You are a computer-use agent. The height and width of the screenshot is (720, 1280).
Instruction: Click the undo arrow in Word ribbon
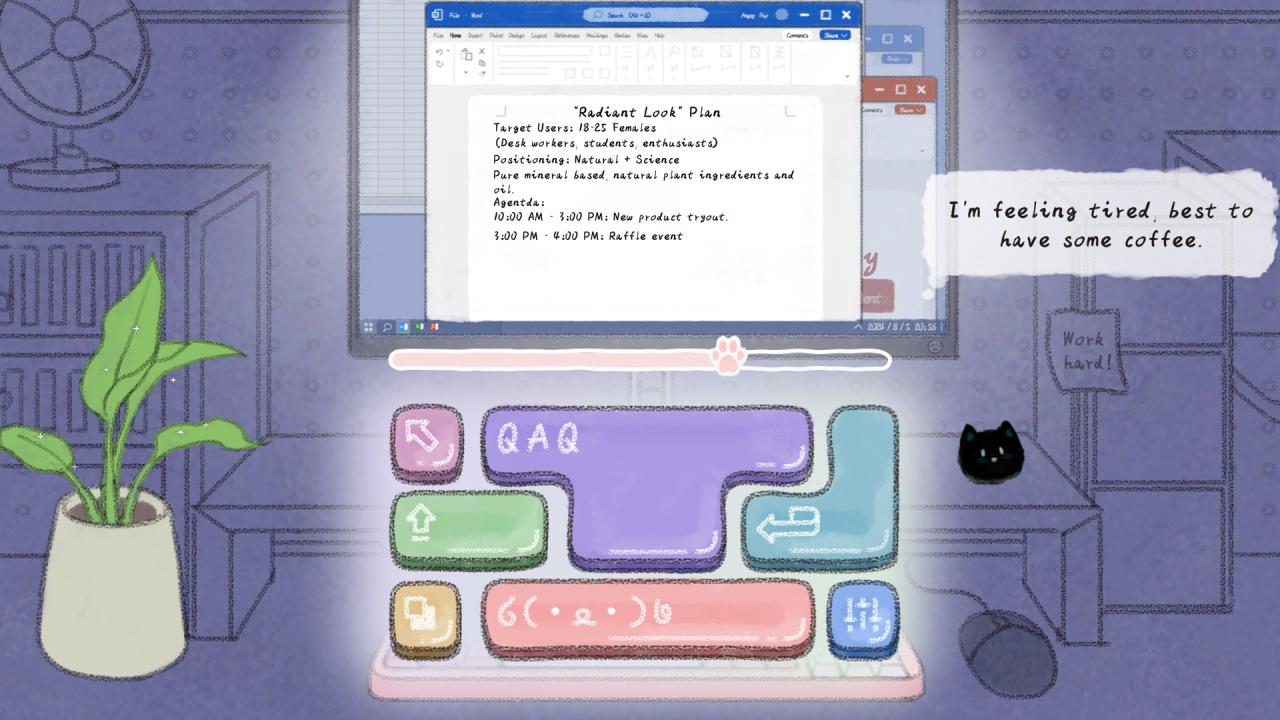(x=439, y=51)
